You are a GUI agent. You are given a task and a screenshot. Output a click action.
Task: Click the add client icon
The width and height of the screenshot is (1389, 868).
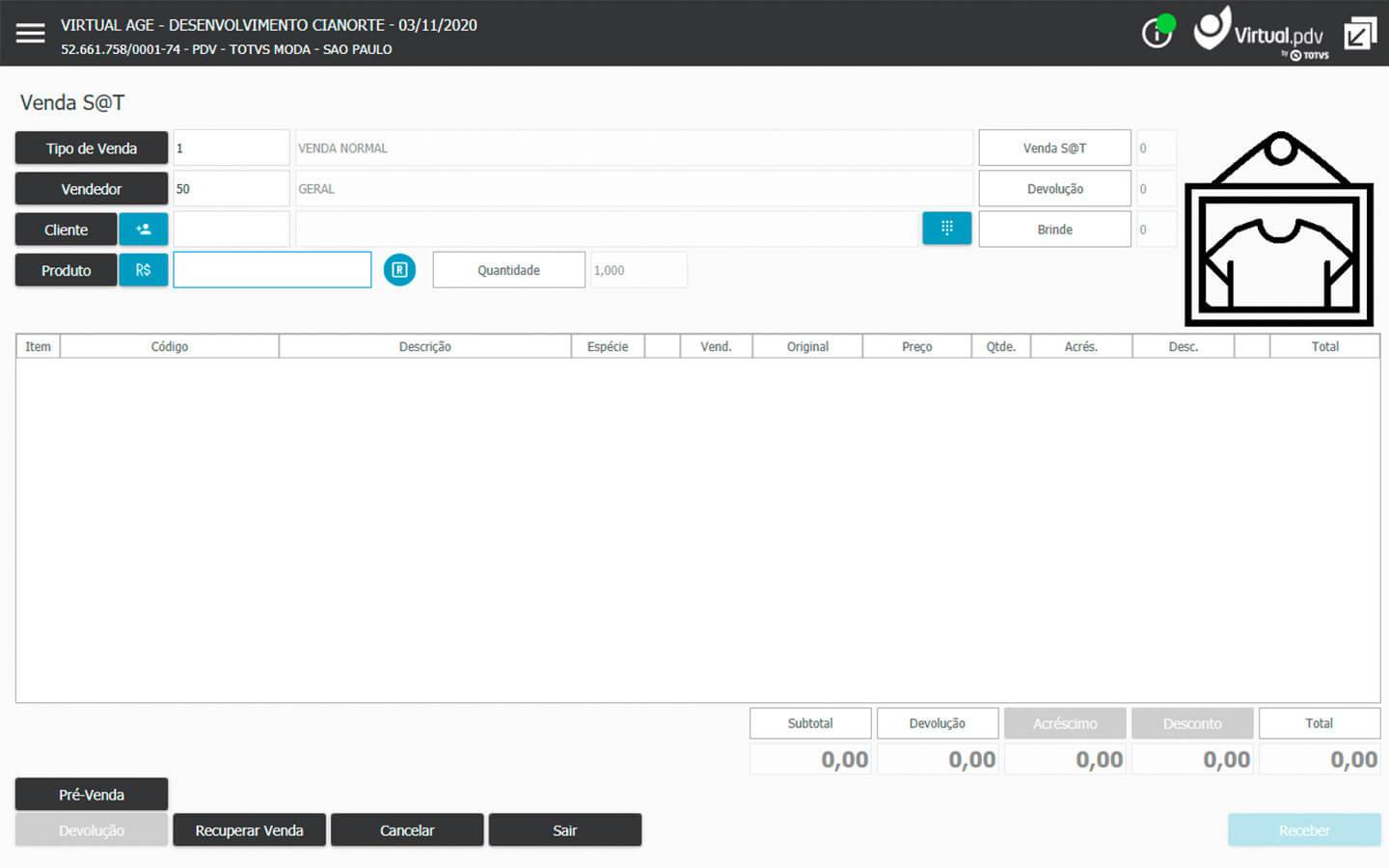(x=143, y=230)
